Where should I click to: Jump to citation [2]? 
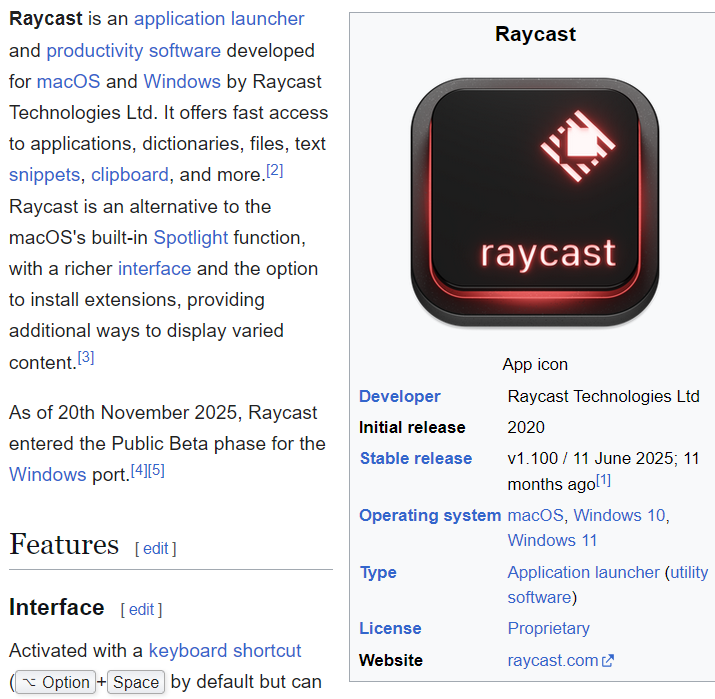point(275,171)
